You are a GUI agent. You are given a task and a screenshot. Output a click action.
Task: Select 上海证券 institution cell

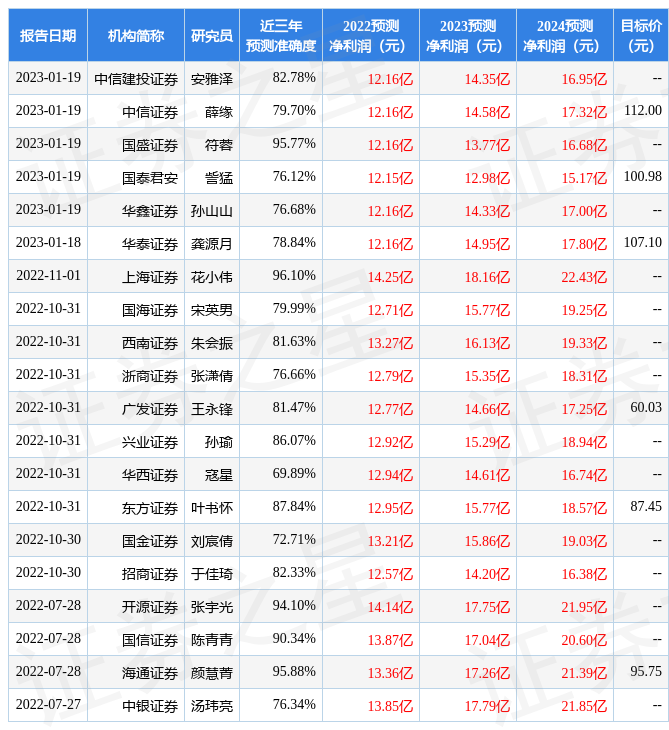[136, 277]
